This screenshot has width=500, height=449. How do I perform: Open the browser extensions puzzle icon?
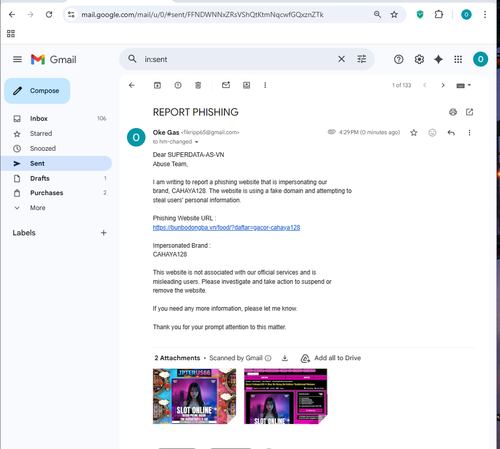tap(439, 14)
